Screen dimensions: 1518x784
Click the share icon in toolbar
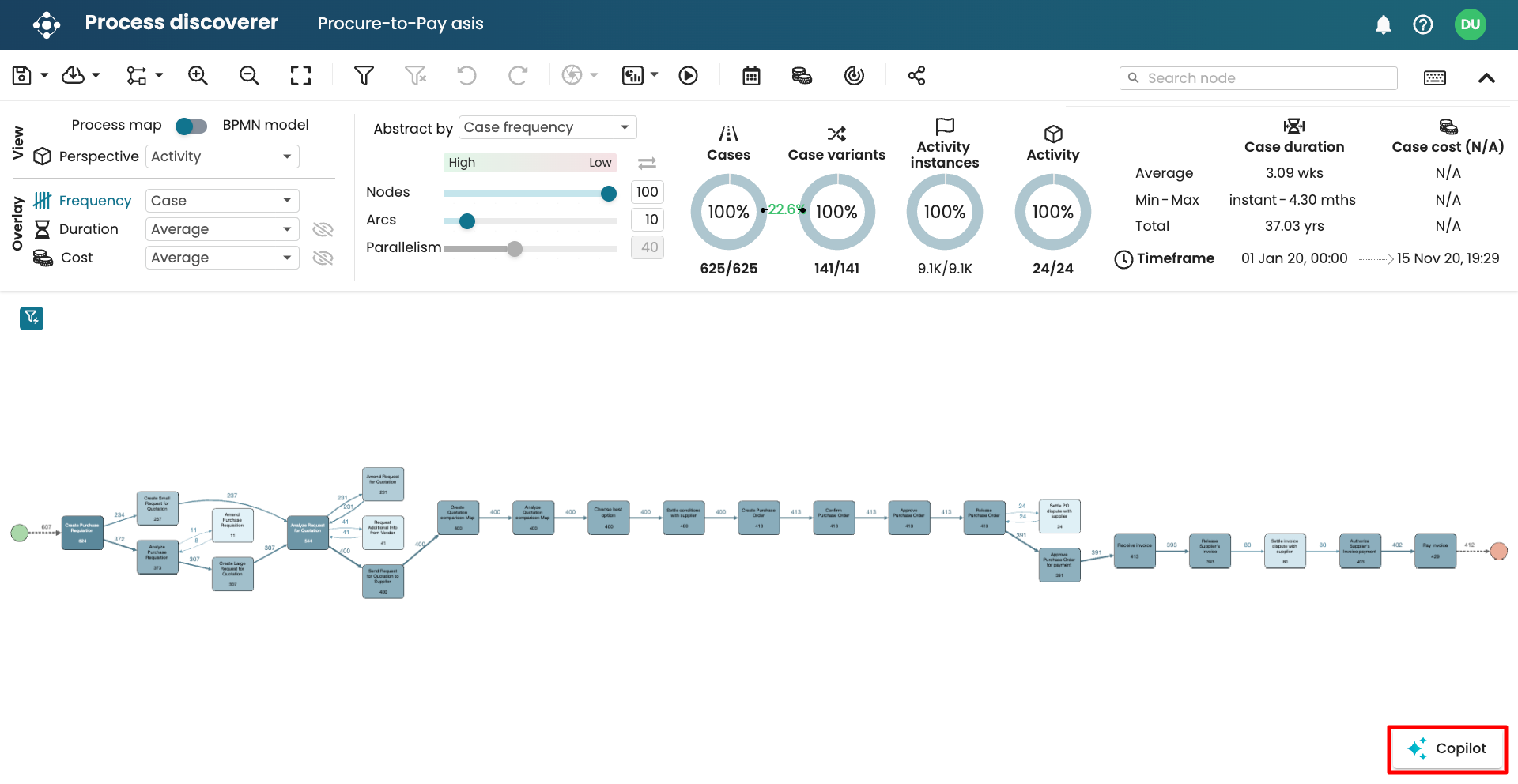[916, 76]
